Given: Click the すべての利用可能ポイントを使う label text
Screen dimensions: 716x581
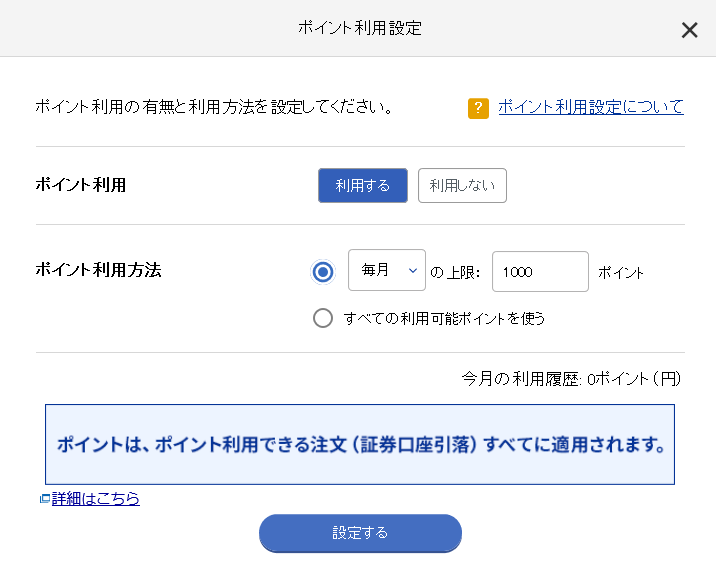Looking at the screenshot, I should (x=444, y=318).
